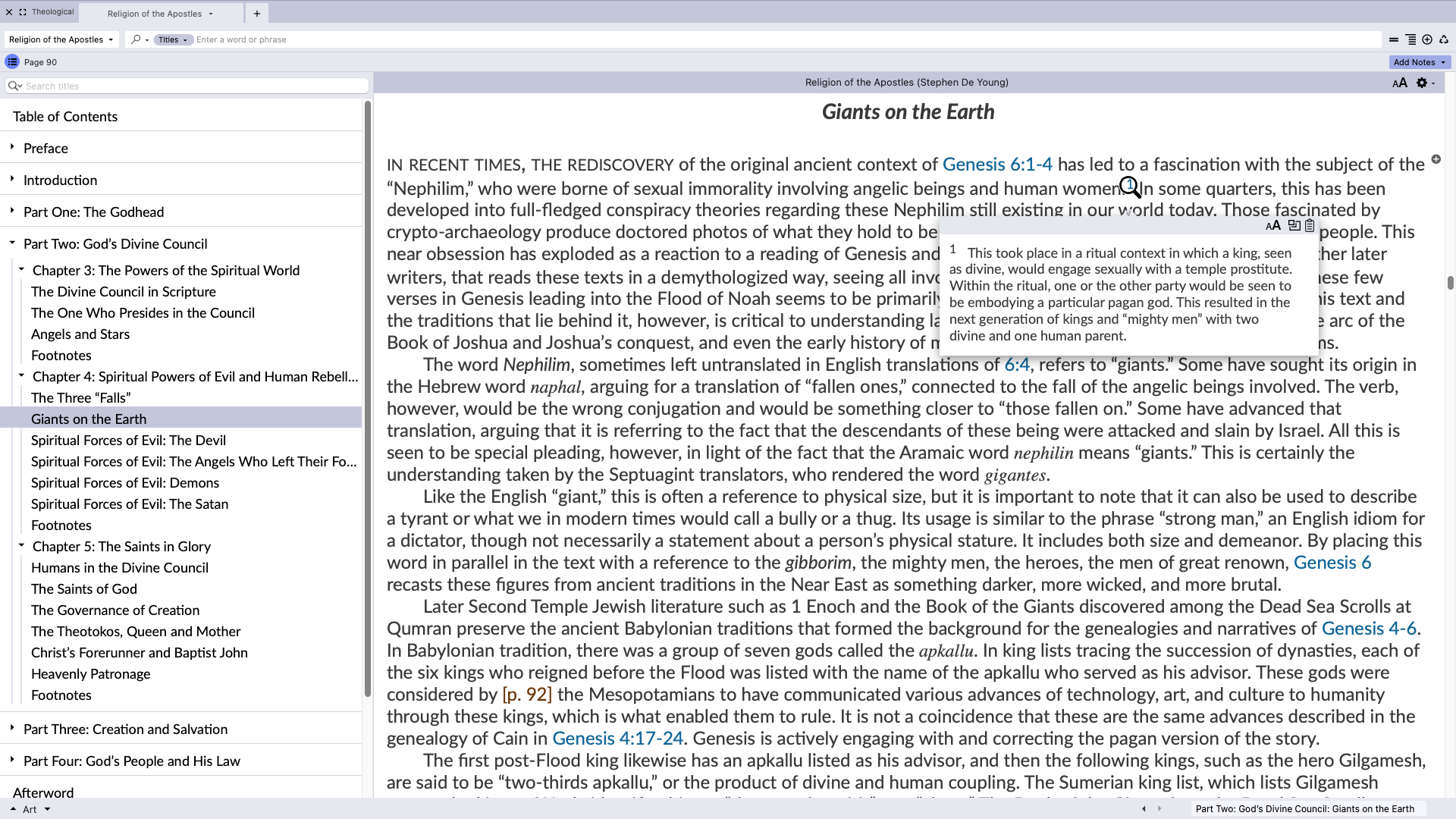The image size is (1456, 819).
Task: Open the 6:4 verse link
Action: [1017, 365]
